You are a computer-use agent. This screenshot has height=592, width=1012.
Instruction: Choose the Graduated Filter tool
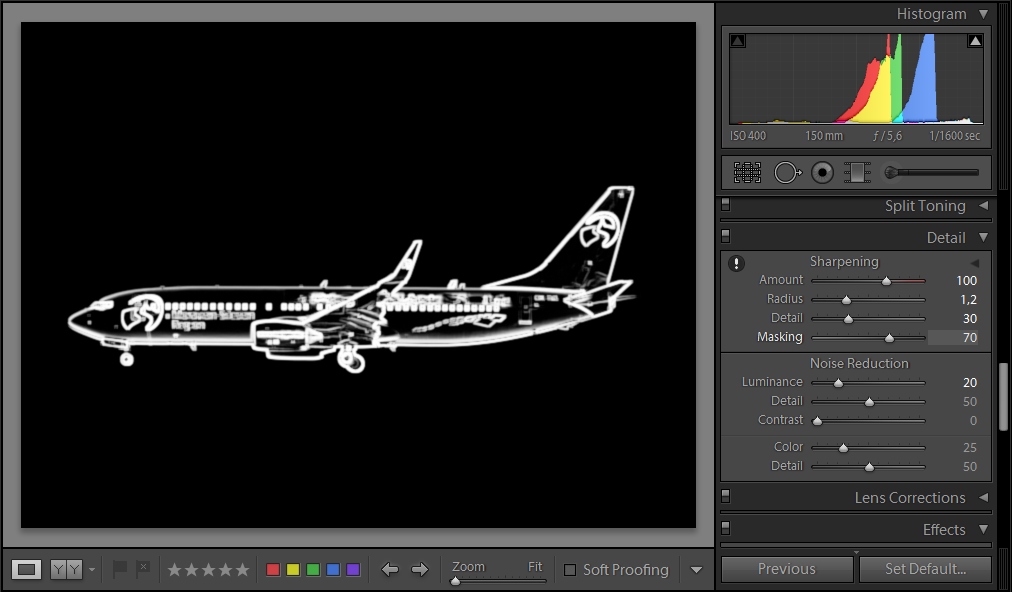856,172
